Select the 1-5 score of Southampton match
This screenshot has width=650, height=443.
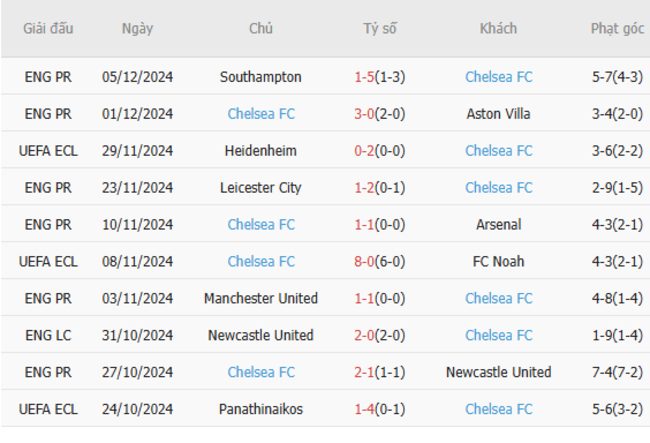364,77
